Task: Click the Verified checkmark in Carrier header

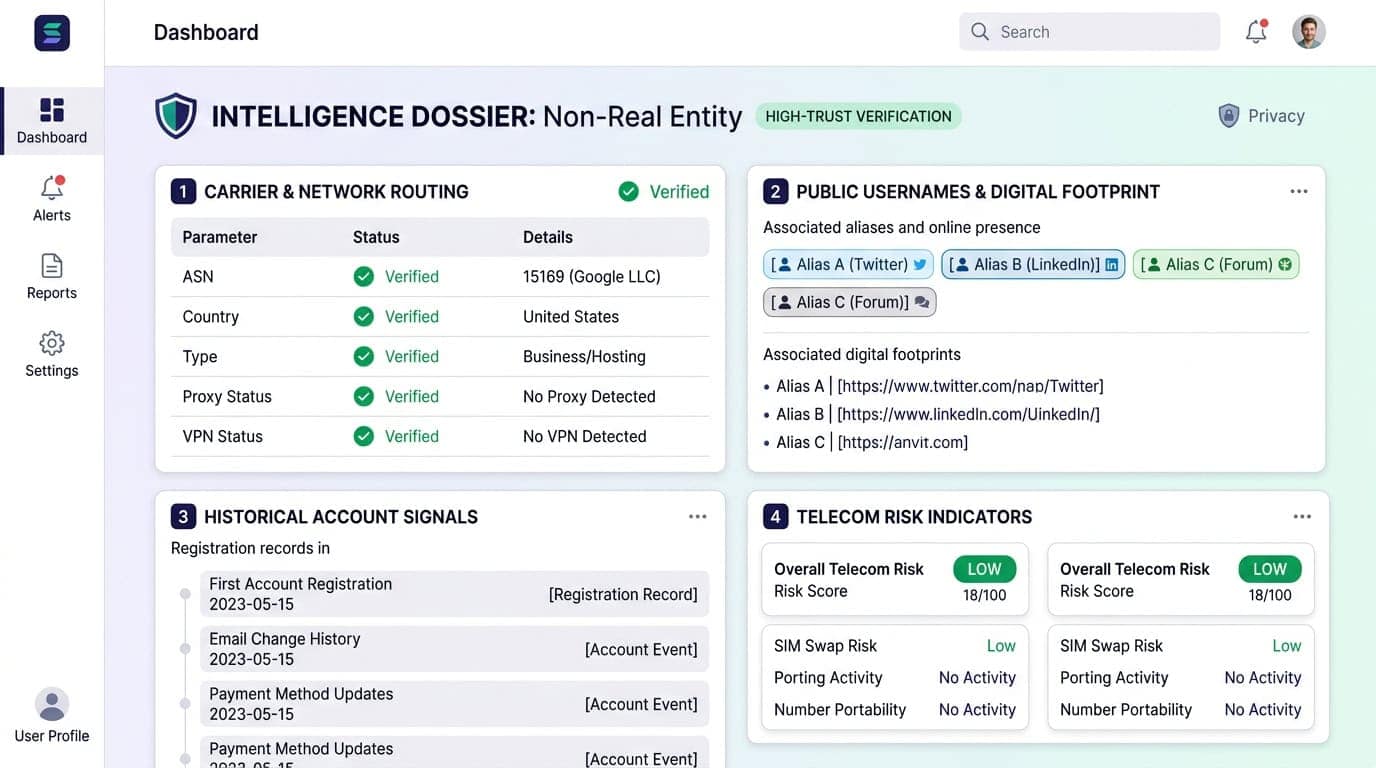Action: tap(628, 191)
